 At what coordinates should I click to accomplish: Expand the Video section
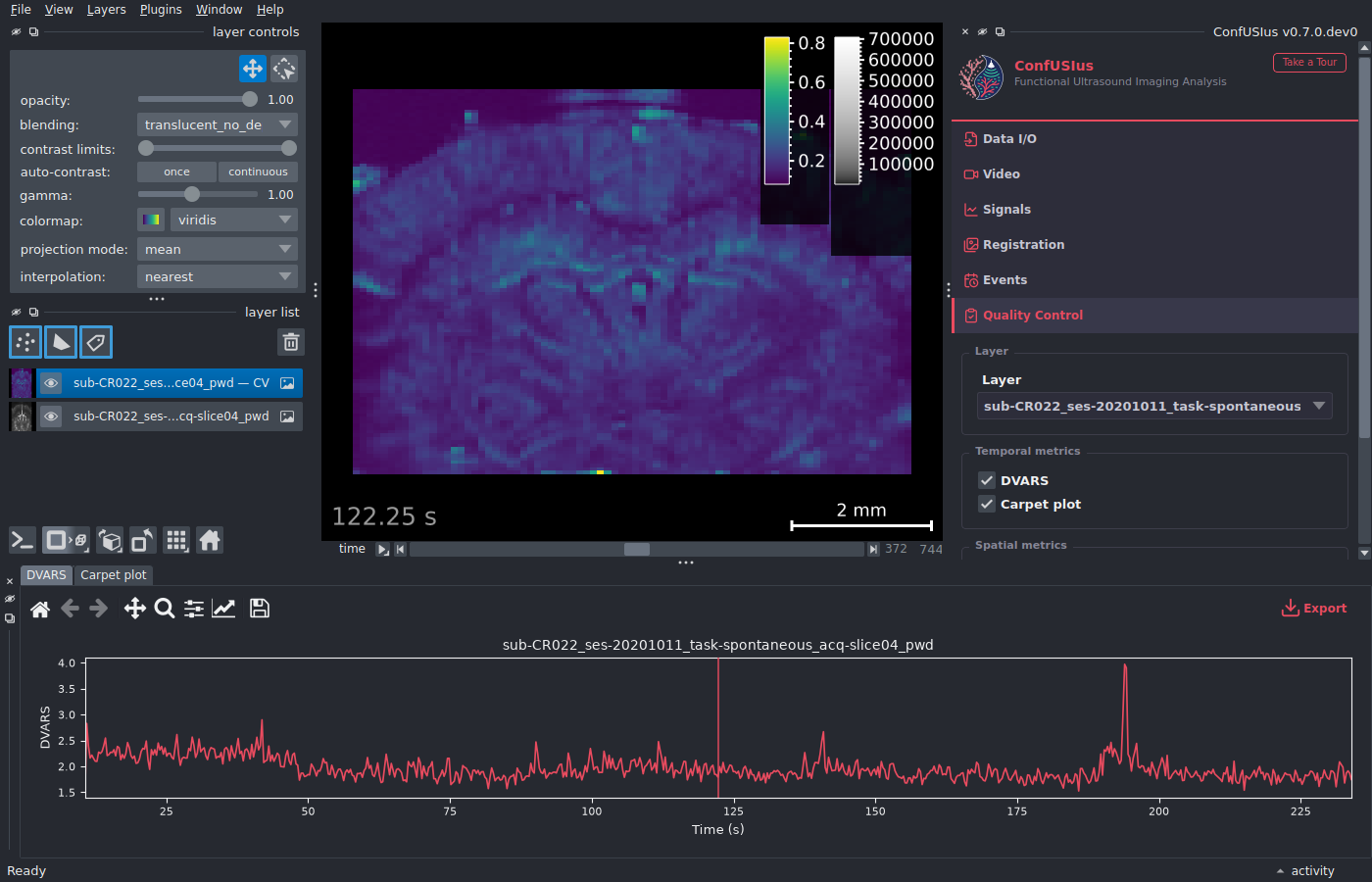click(1154, 174)
